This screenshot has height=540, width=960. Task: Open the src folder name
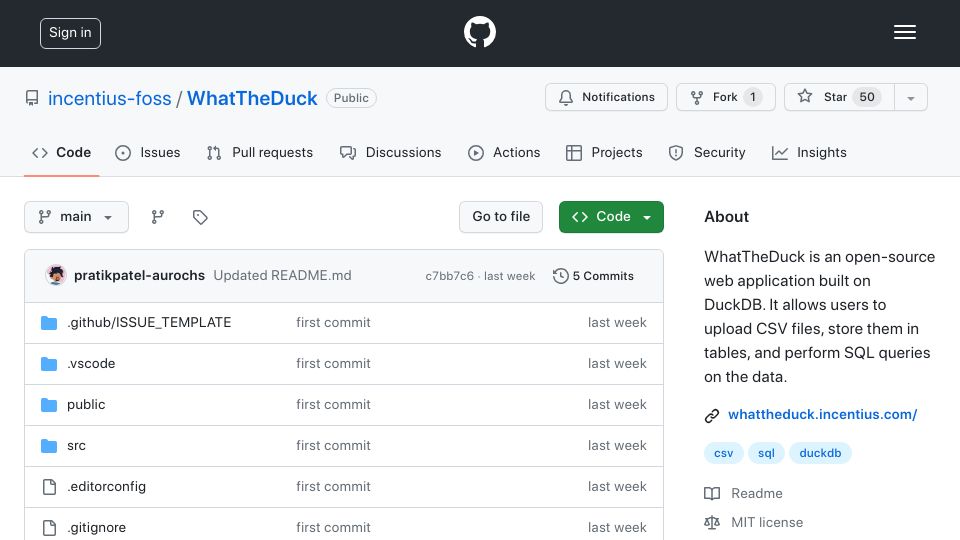tap(77, 446)
